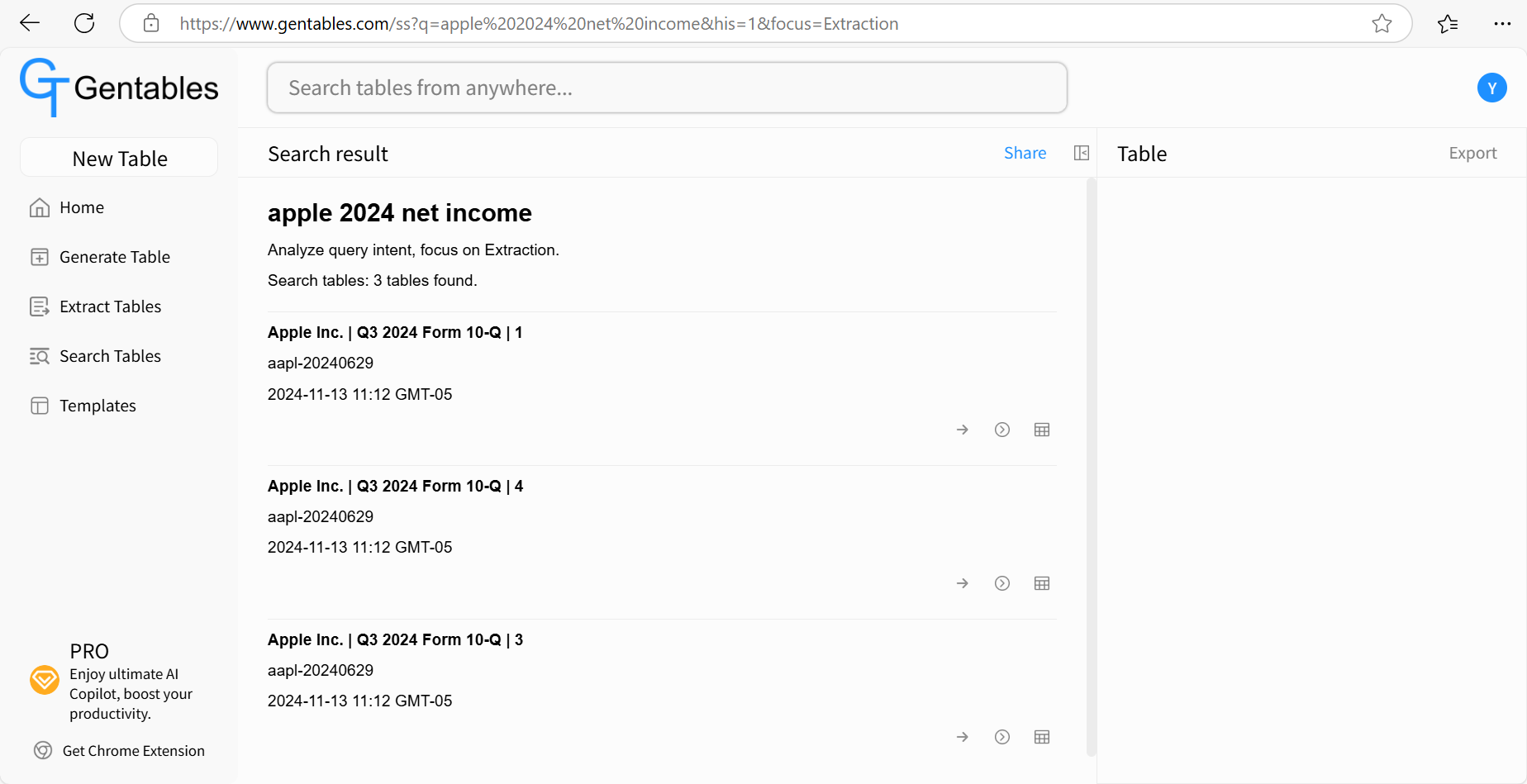Click the site lock info icon
Screen dimensions: 1527x784
[151, 23]
